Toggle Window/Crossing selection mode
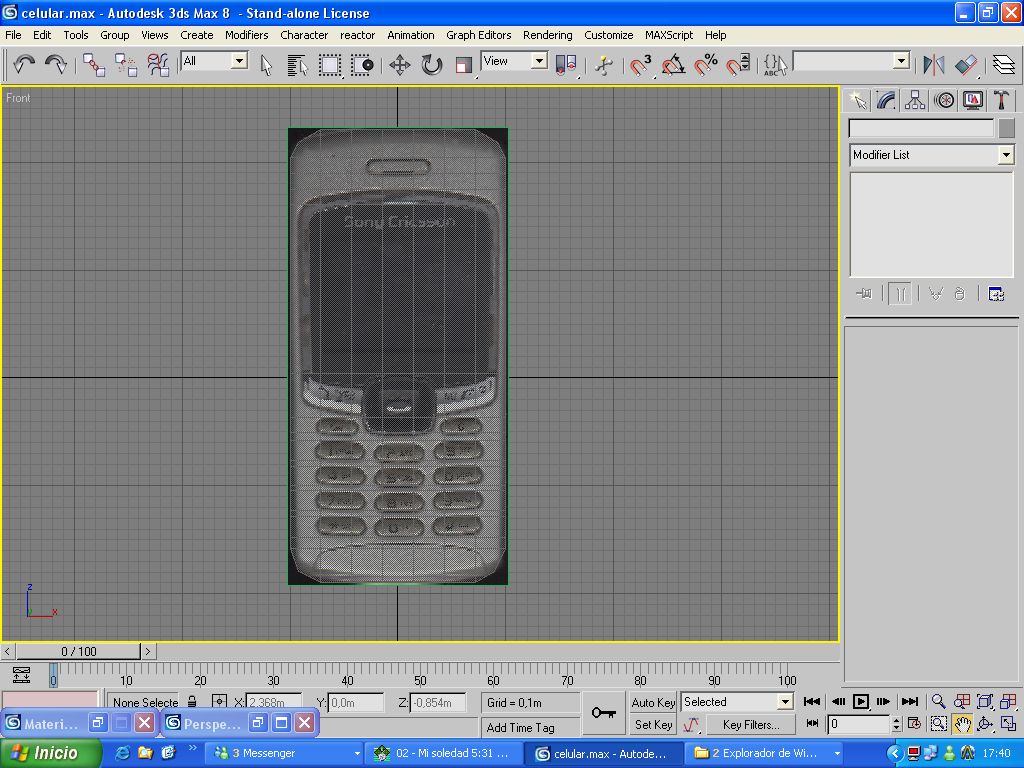Screen dimensions: 1024x768 click(362, 65)
